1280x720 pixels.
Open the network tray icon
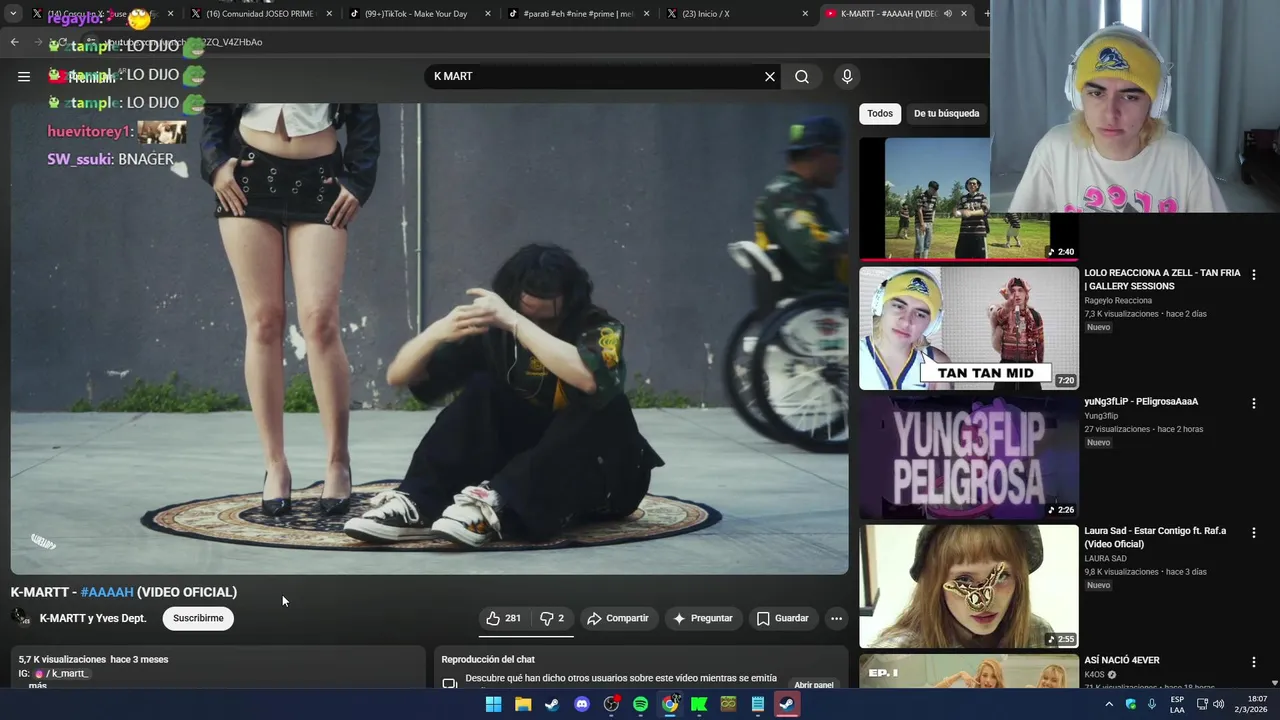point(1200,704)
